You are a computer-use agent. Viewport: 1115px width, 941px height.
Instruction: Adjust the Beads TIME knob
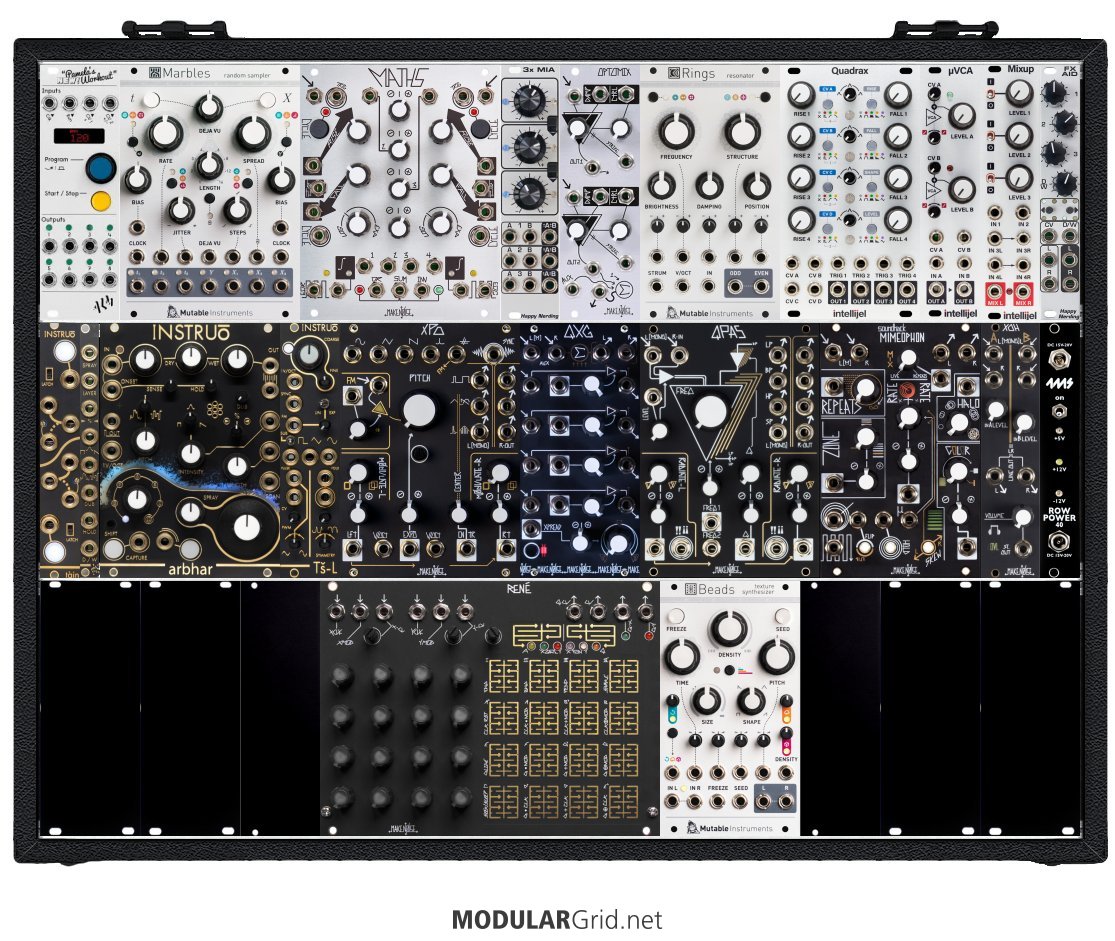[682, 656]
